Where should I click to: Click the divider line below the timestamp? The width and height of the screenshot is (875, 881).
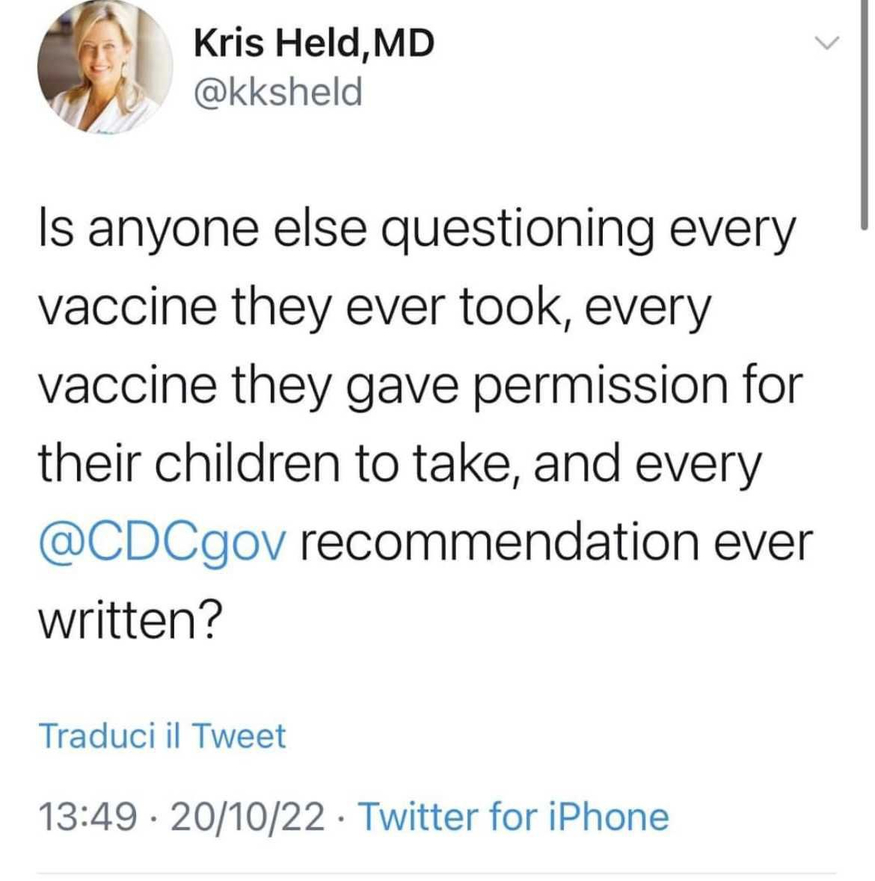[x=437, y=873]
